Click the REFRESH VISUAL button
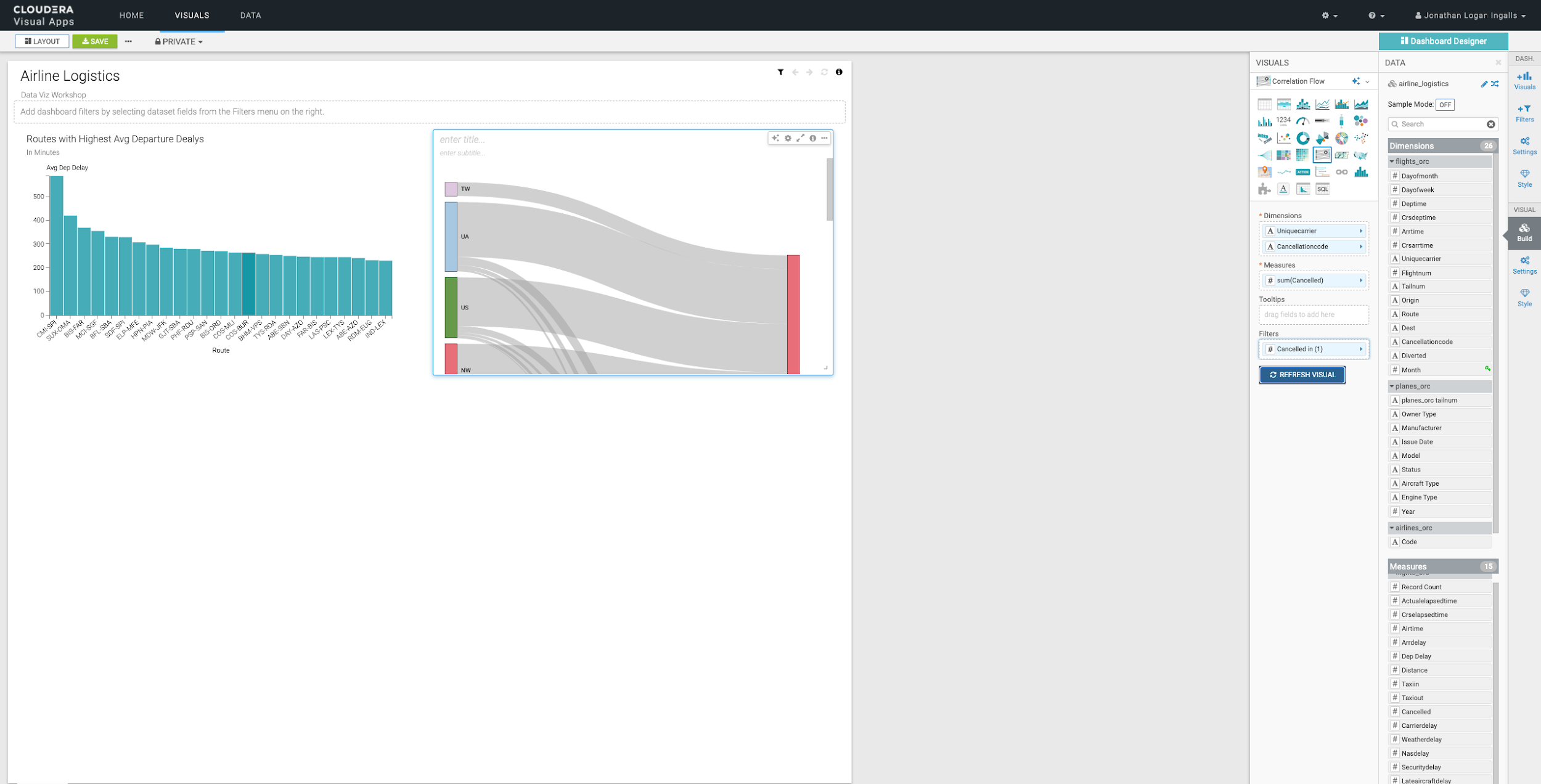Screen dimensions: 1541x784 click(x=1302, y=375)
